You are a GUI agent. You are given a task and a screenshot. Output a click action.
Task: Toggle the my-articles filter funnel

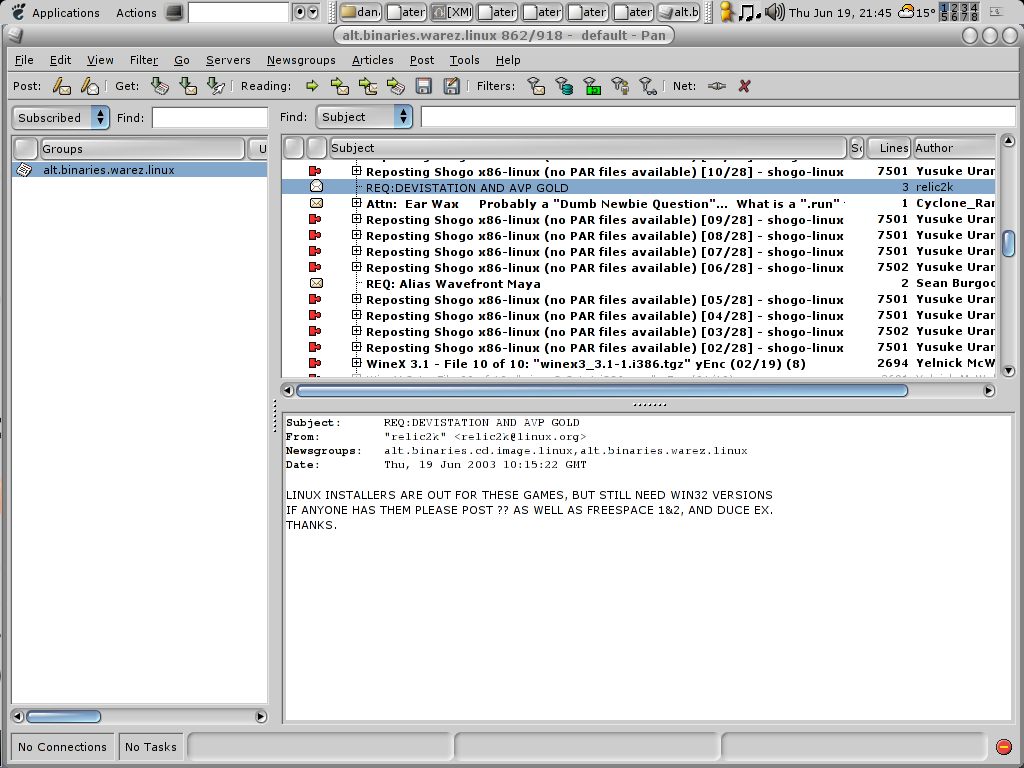[x=620, y=86]
